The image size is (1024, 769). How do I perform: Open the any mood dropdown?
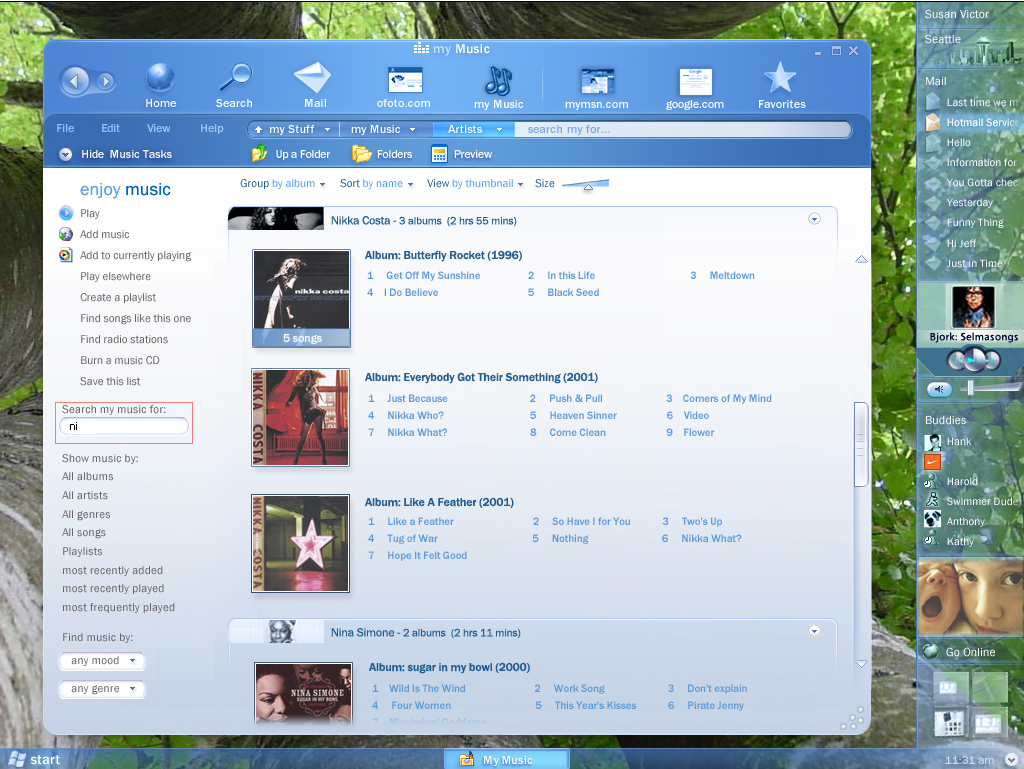coord(102,661)
